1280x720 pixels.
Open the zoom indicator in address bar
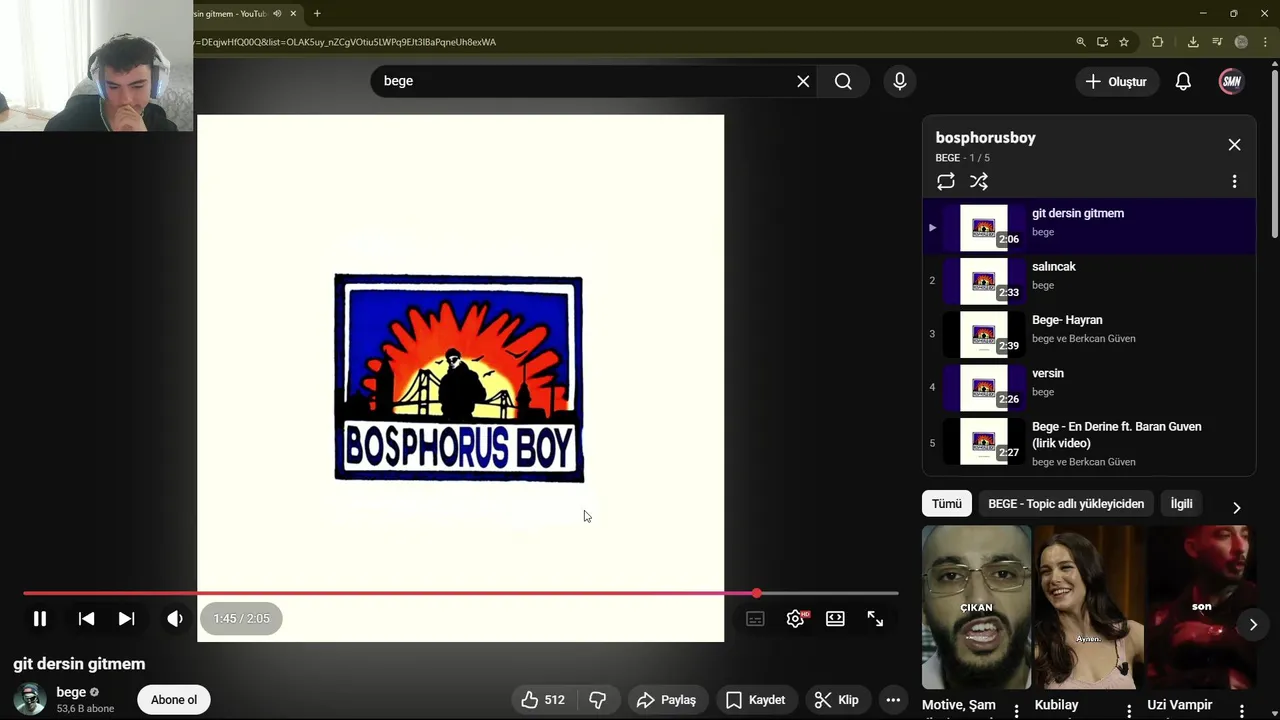point(1080,42)
